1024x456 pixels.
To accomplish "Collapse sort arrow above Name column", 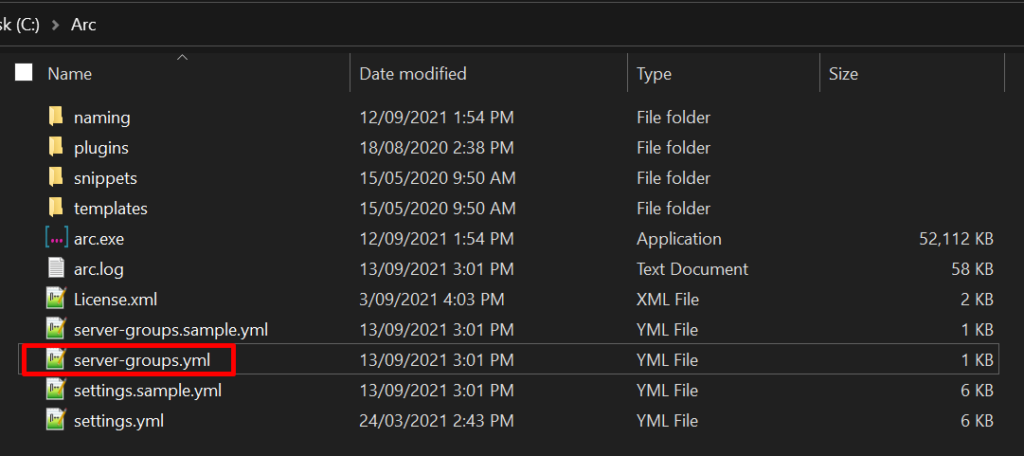I will point(182,58).
